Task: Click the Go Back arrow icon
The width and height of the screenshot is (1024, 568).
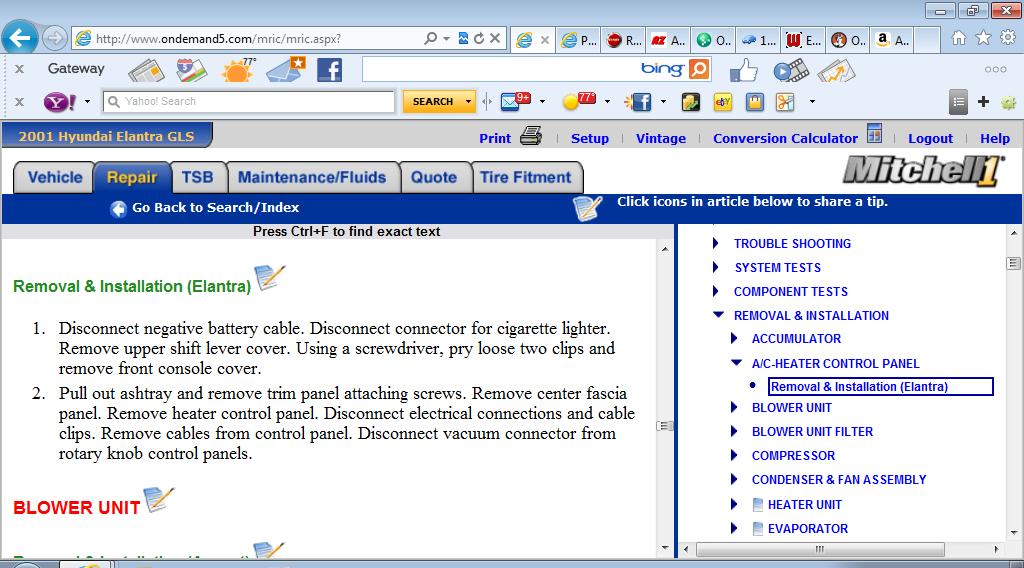Action: pyautogui.click(x=118, y=208)
